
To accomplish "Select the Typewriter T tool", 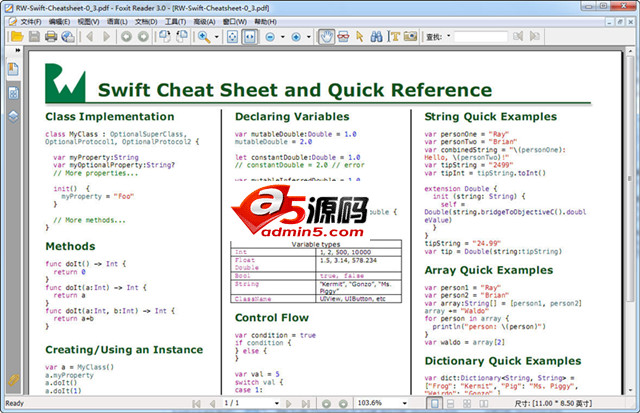I will click(394, 37).
